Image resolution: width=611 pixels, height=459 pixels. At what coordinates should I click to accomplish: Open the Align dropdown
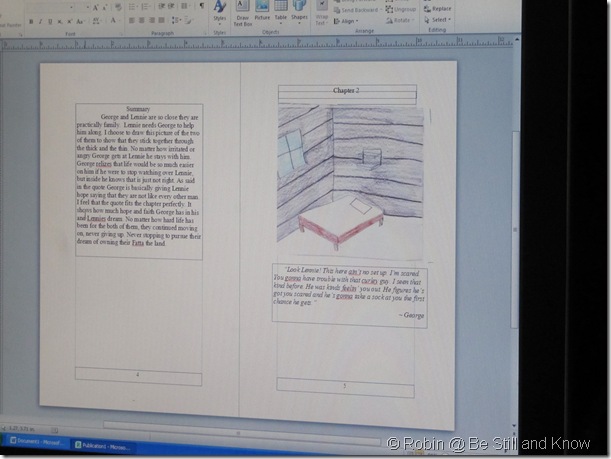coord(346,21)
